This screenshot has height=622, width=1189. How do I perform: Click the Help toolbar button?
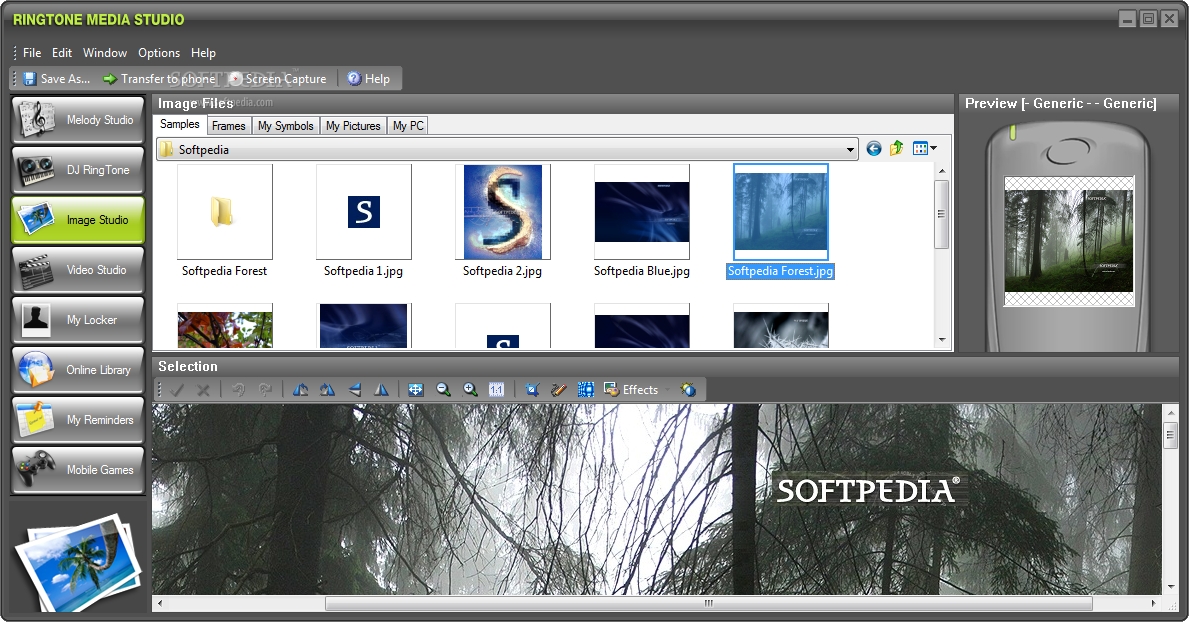coord(369,79)
